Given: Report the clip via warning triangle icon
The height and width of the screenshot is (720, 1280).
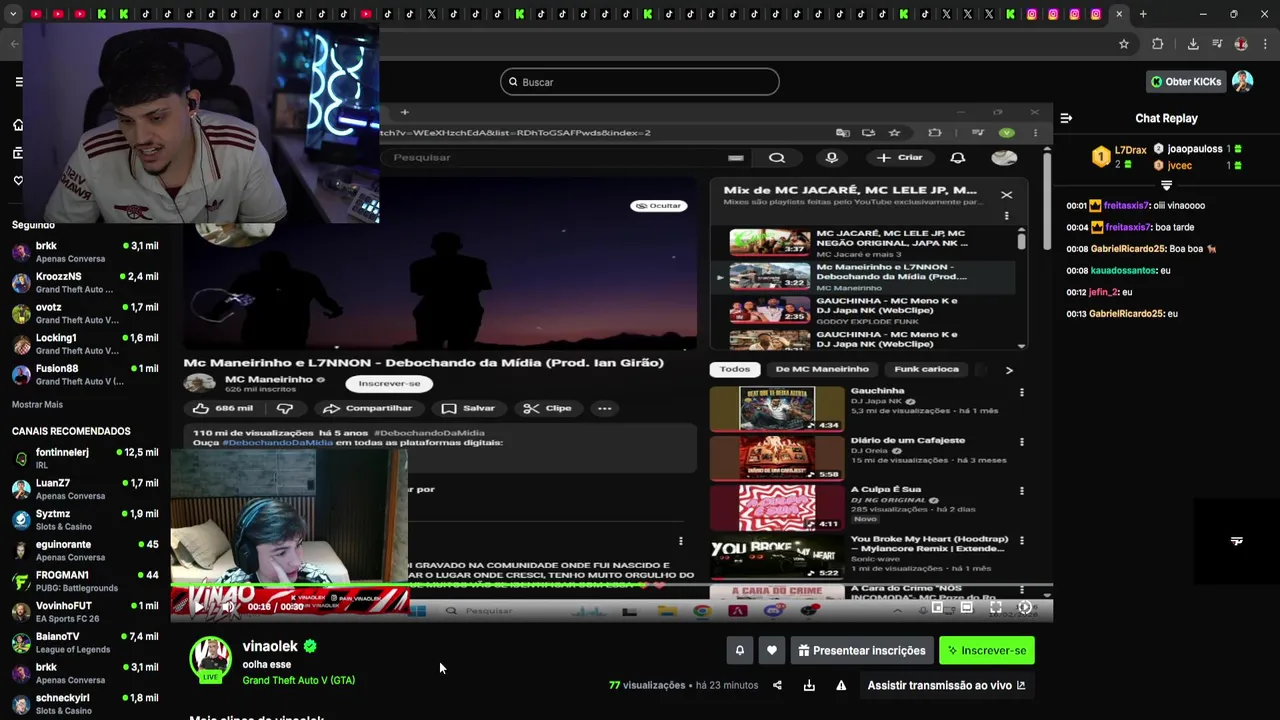Looking at the screenshot, I should pyautogui.click(x=841, y=685).
